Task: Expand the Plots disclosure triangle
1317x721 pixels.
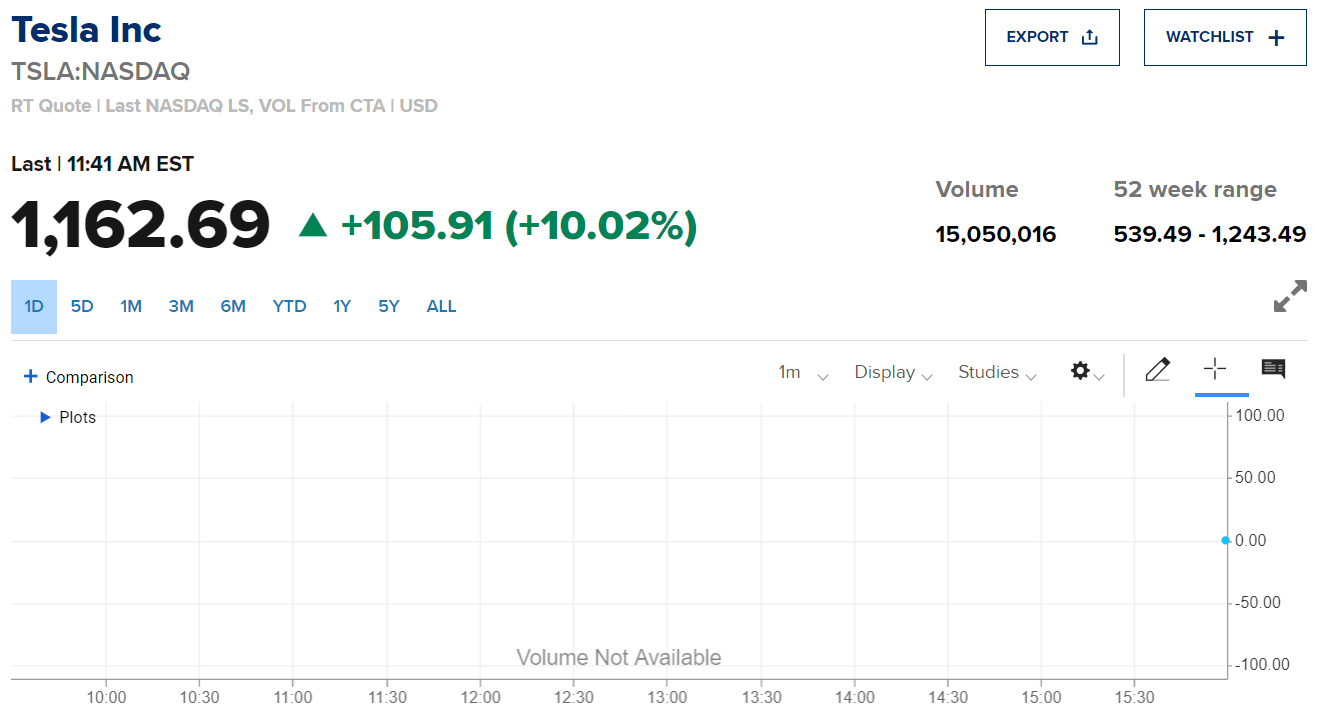Action: coord(45,417)
